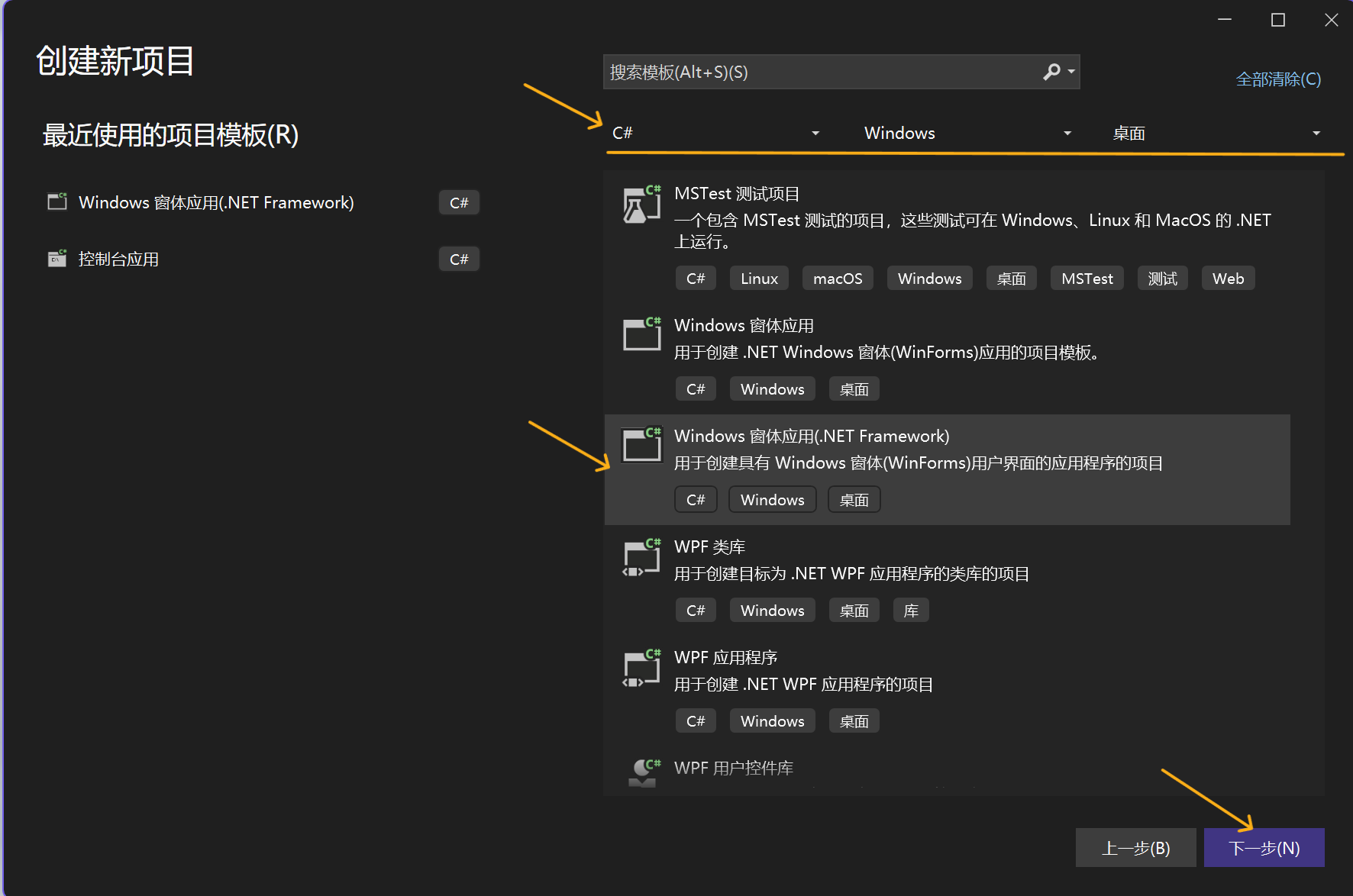Click the 上一步(B) button
Viewport: 1353px width, 896px height.
[x=1136, y=847]
